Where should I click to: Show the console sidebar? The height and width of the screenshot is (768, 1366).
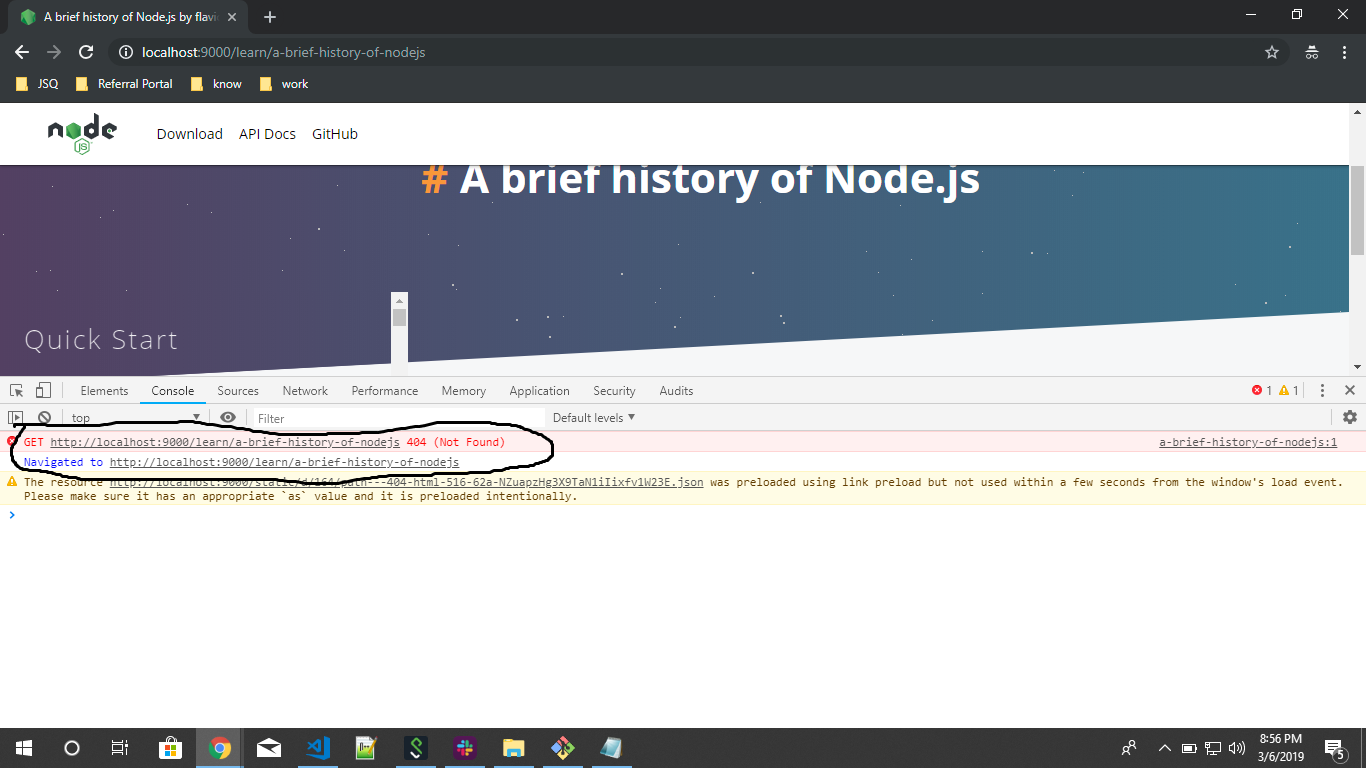click(x=16, y=418)
